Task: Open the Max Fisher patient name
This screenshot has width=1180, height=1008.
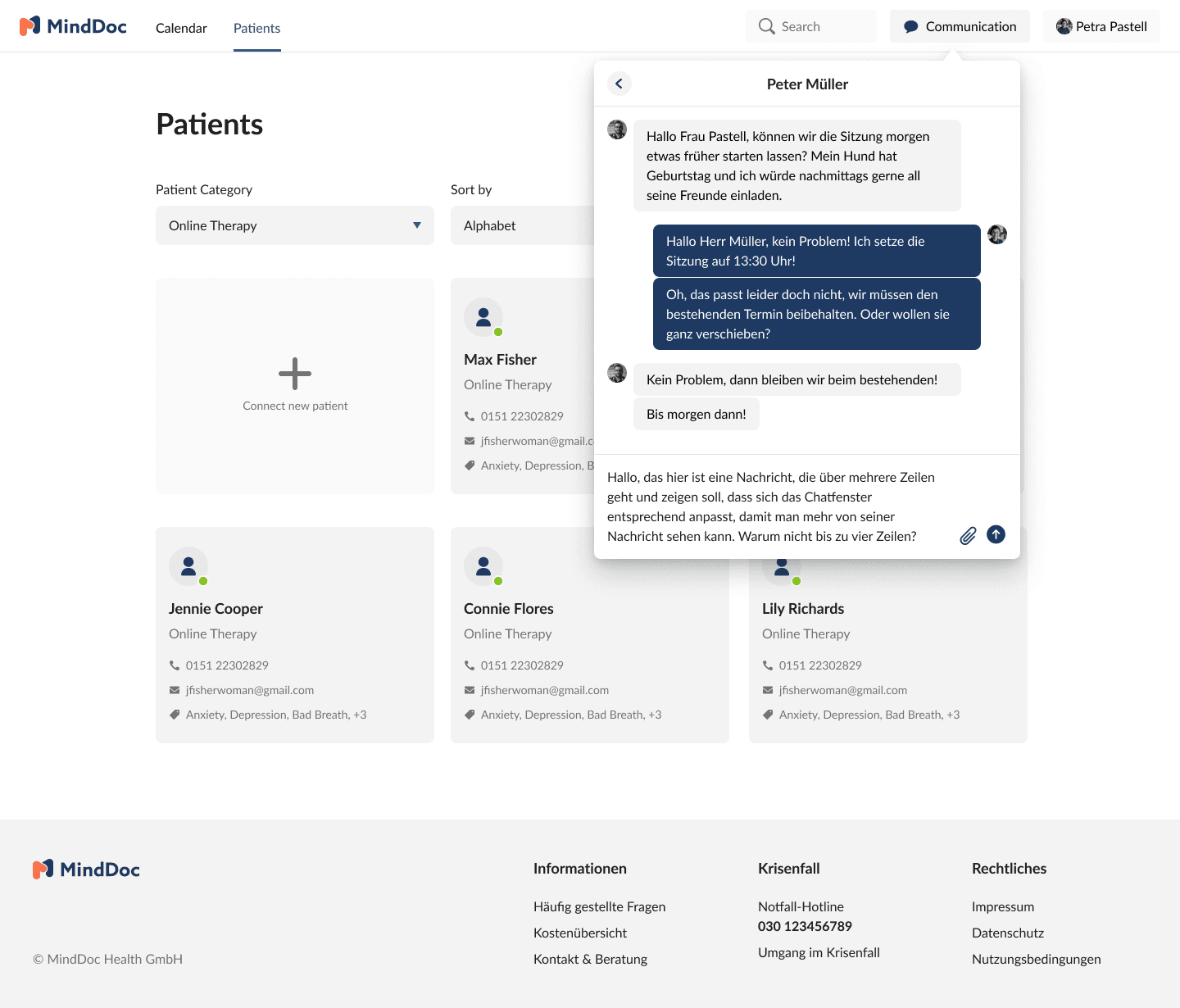Action: 500,359
